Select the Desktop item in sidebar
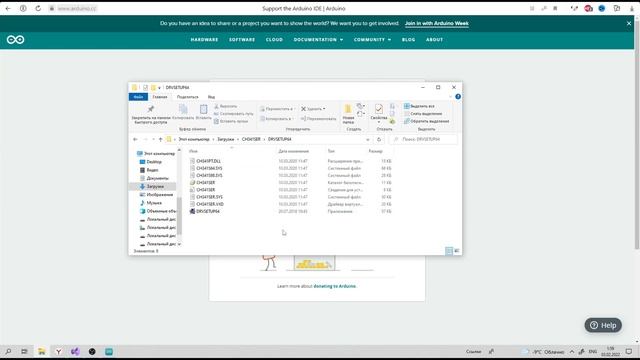 coord(154,162)
